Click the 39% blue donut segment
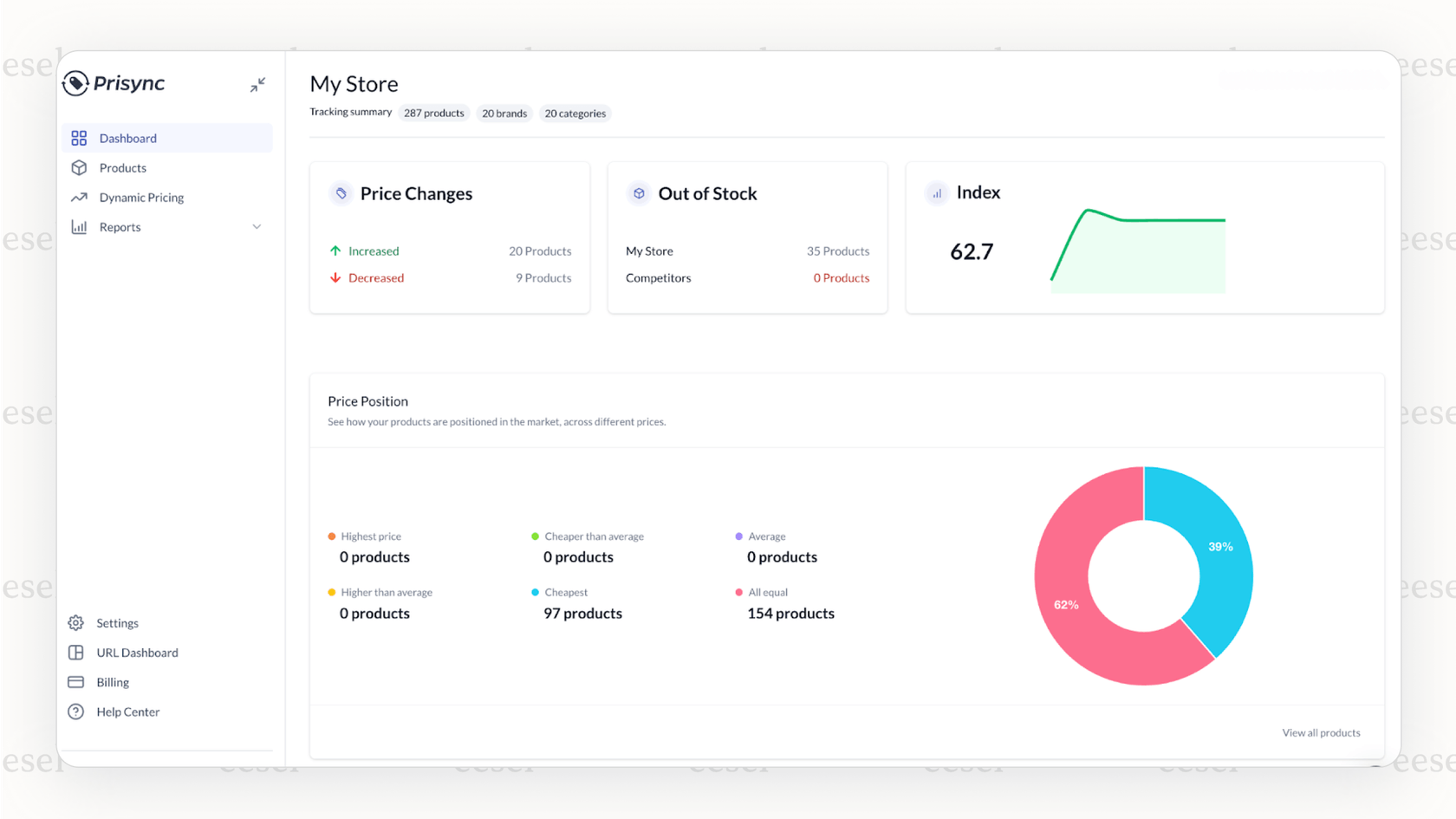 pos(1220,547)
